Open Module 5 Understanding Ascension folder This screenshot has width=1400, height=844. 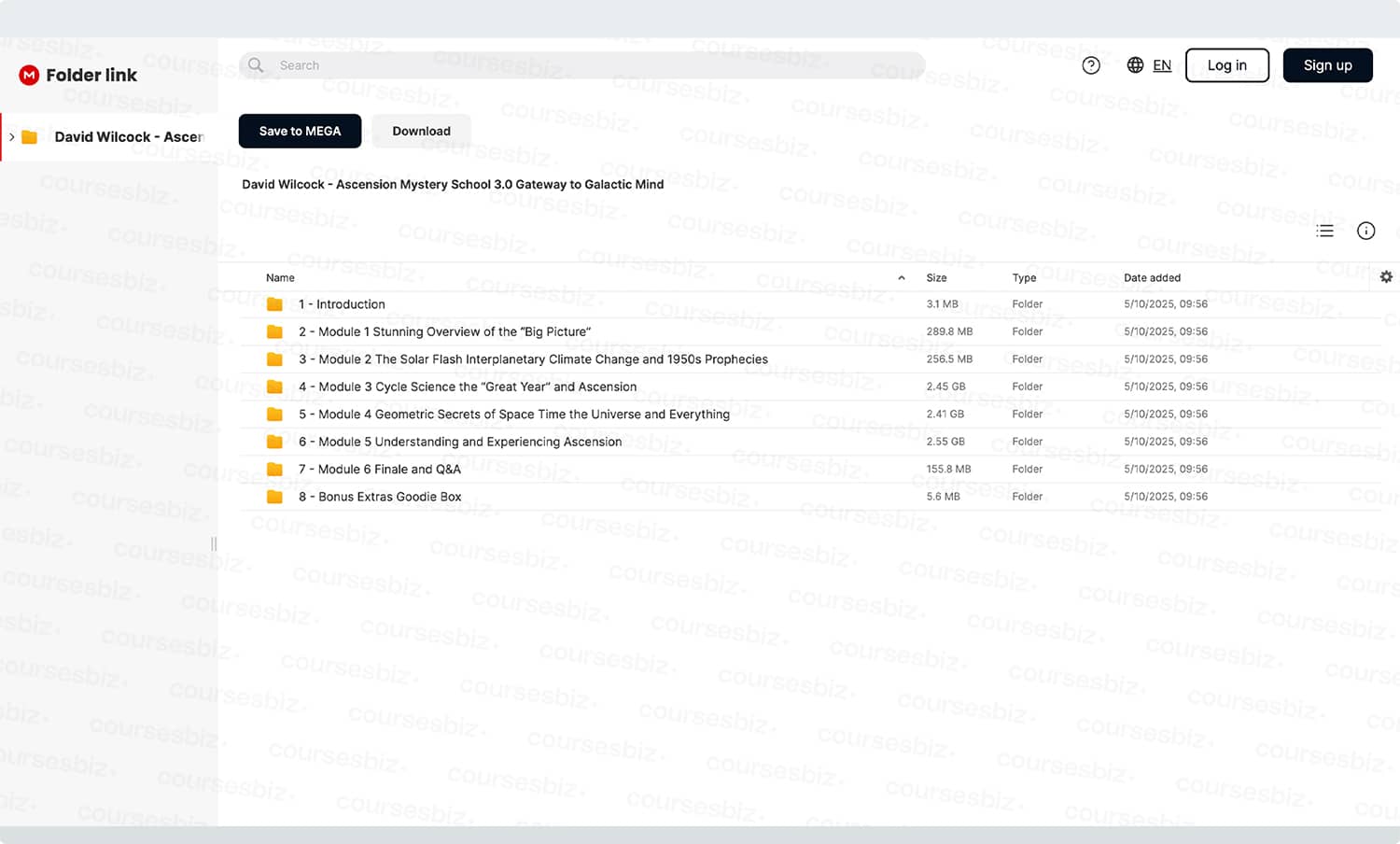[x=460, y=442]
